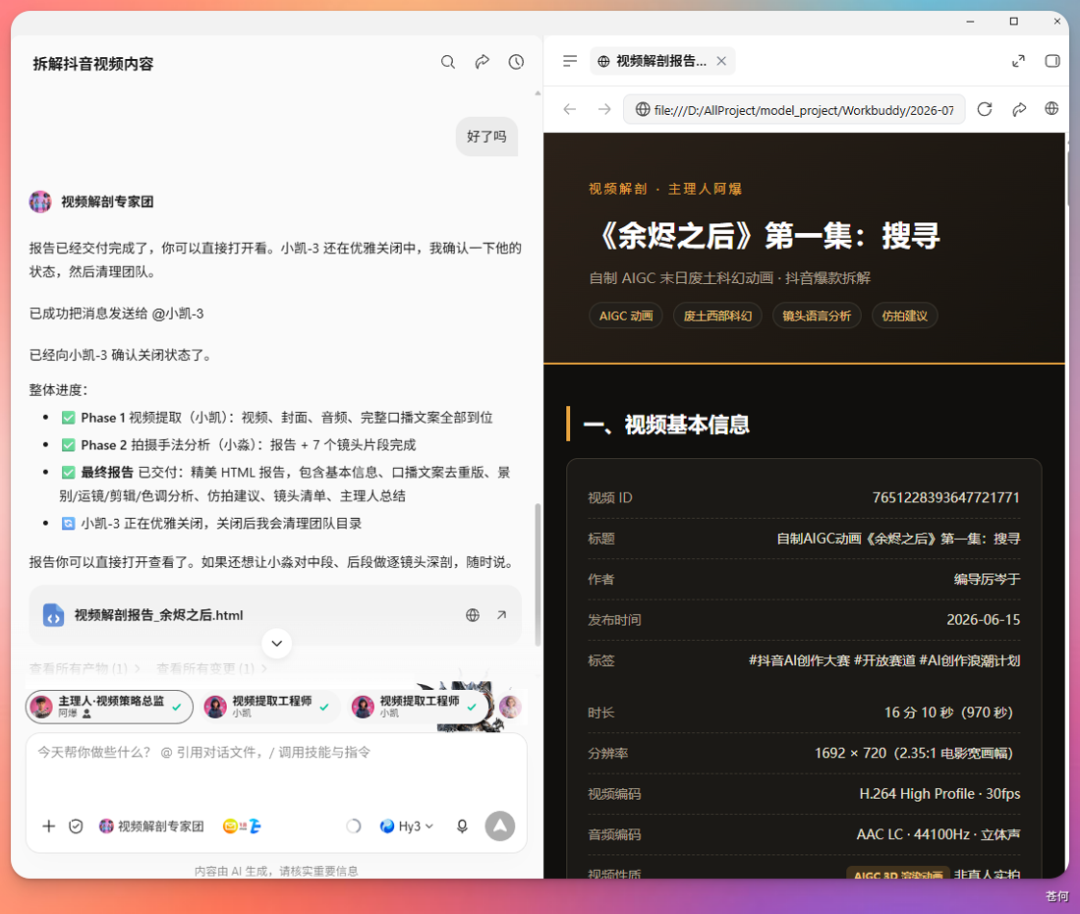
Task: Open the Hy3 model dropdown
Action: [x=406, y=826]
